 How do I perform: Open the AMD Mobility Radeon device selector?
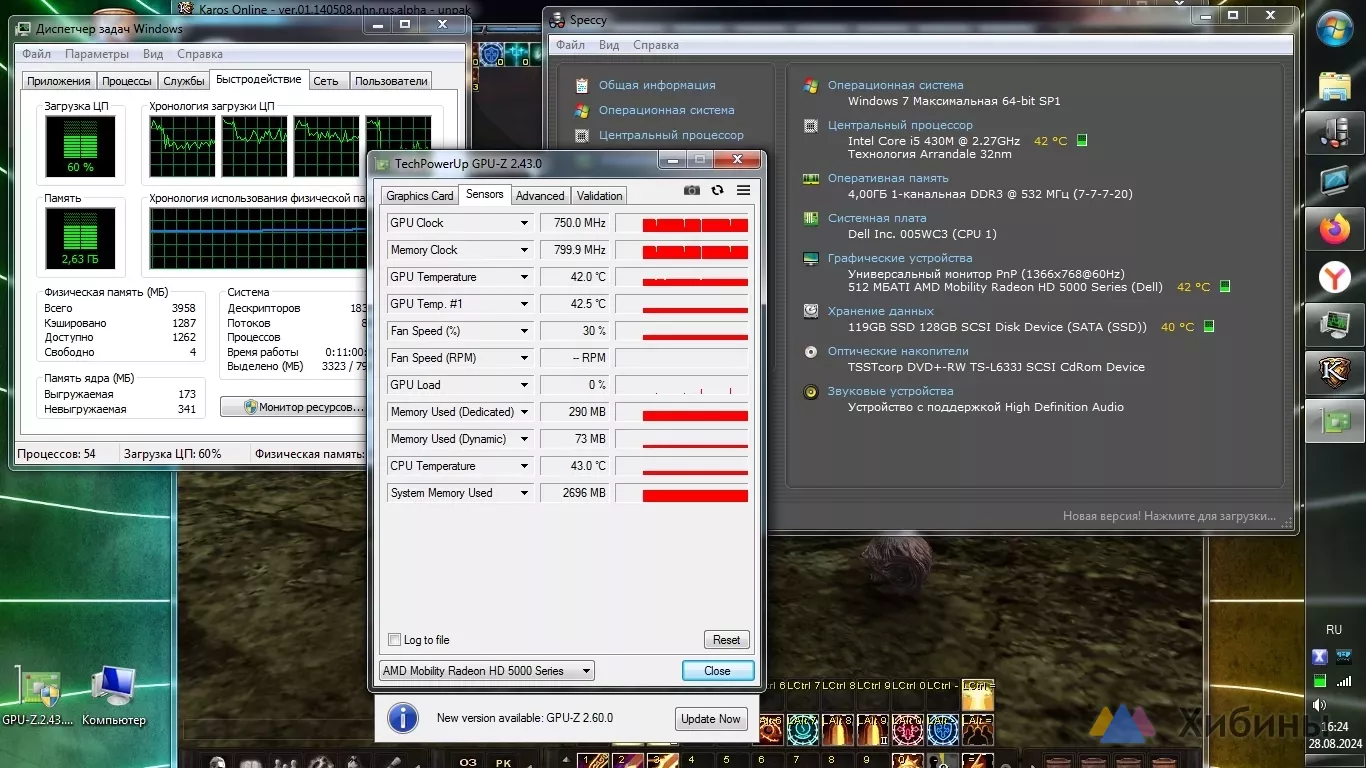(487, 671)
